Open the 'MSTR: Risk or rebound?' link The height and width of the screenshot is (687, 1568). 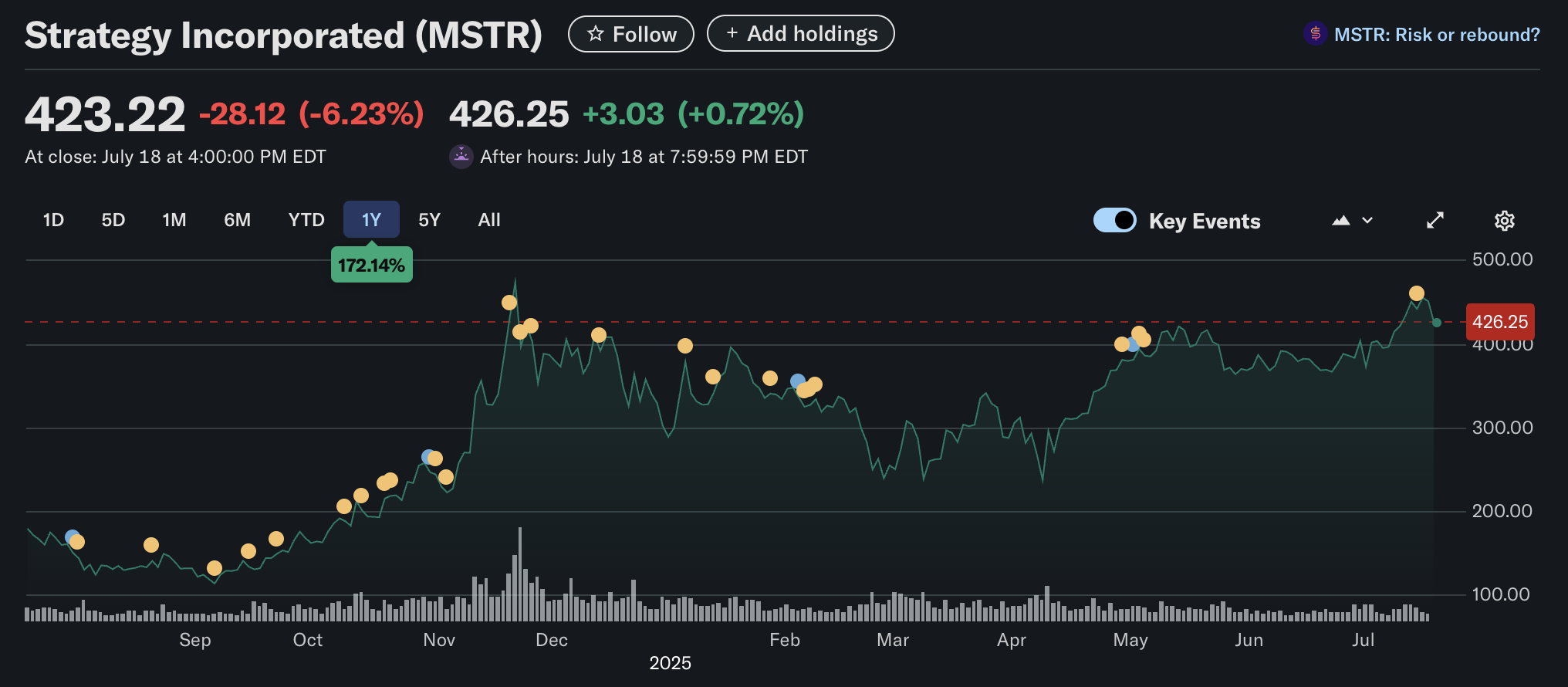[x=1436, y=35]
